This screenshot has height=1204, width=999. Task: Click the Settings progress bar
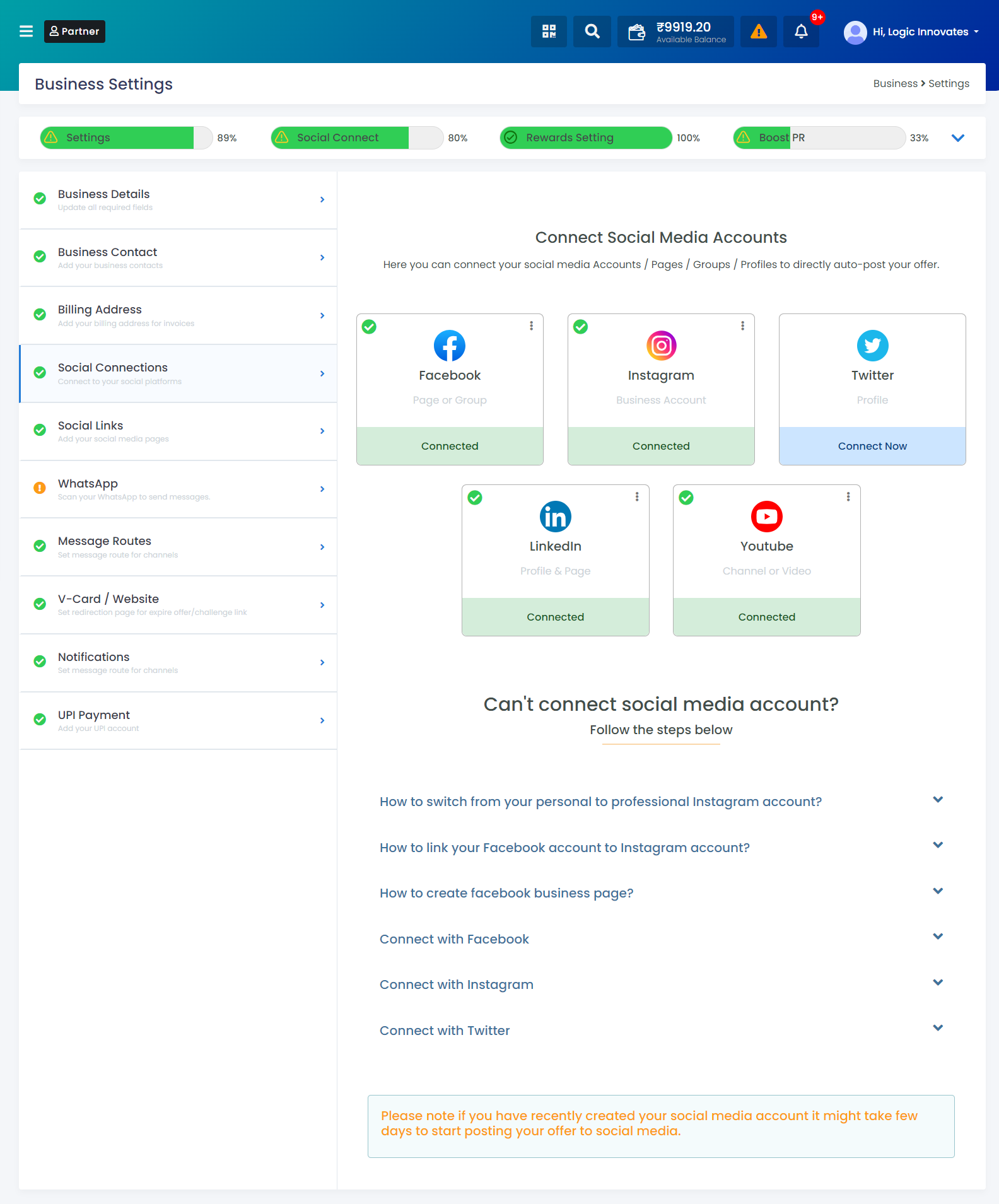126,137
